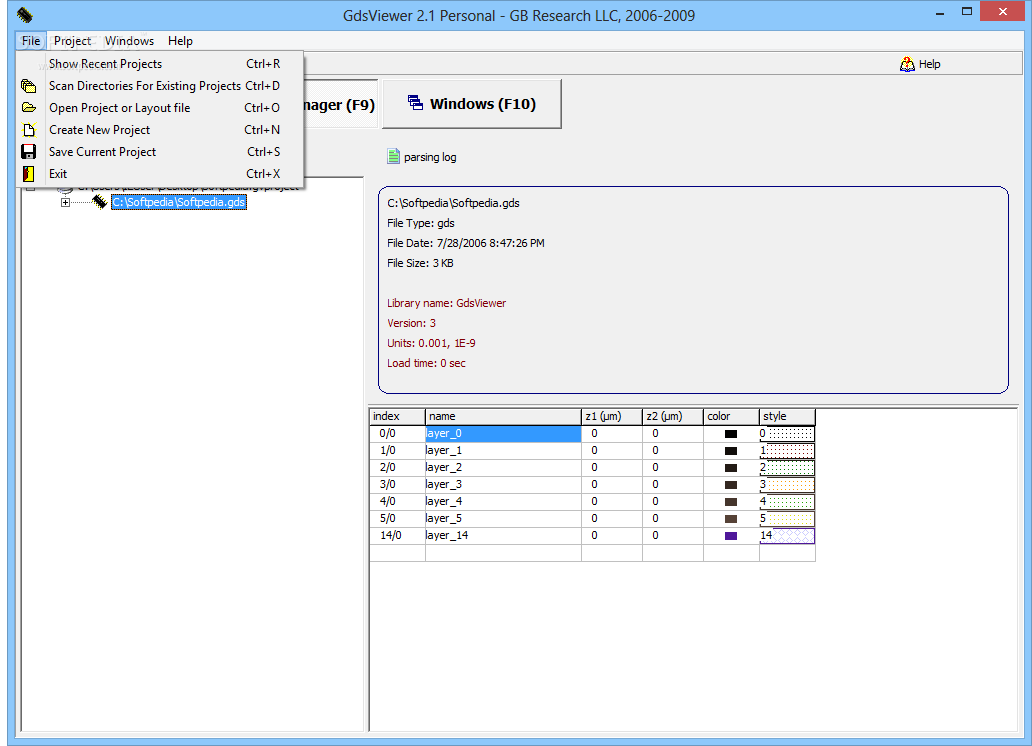The width and height of the screenshot is (1032, 746).
Task: Select the layer_5 name cell
Action: pyautogui.click(x=503, y=519)
